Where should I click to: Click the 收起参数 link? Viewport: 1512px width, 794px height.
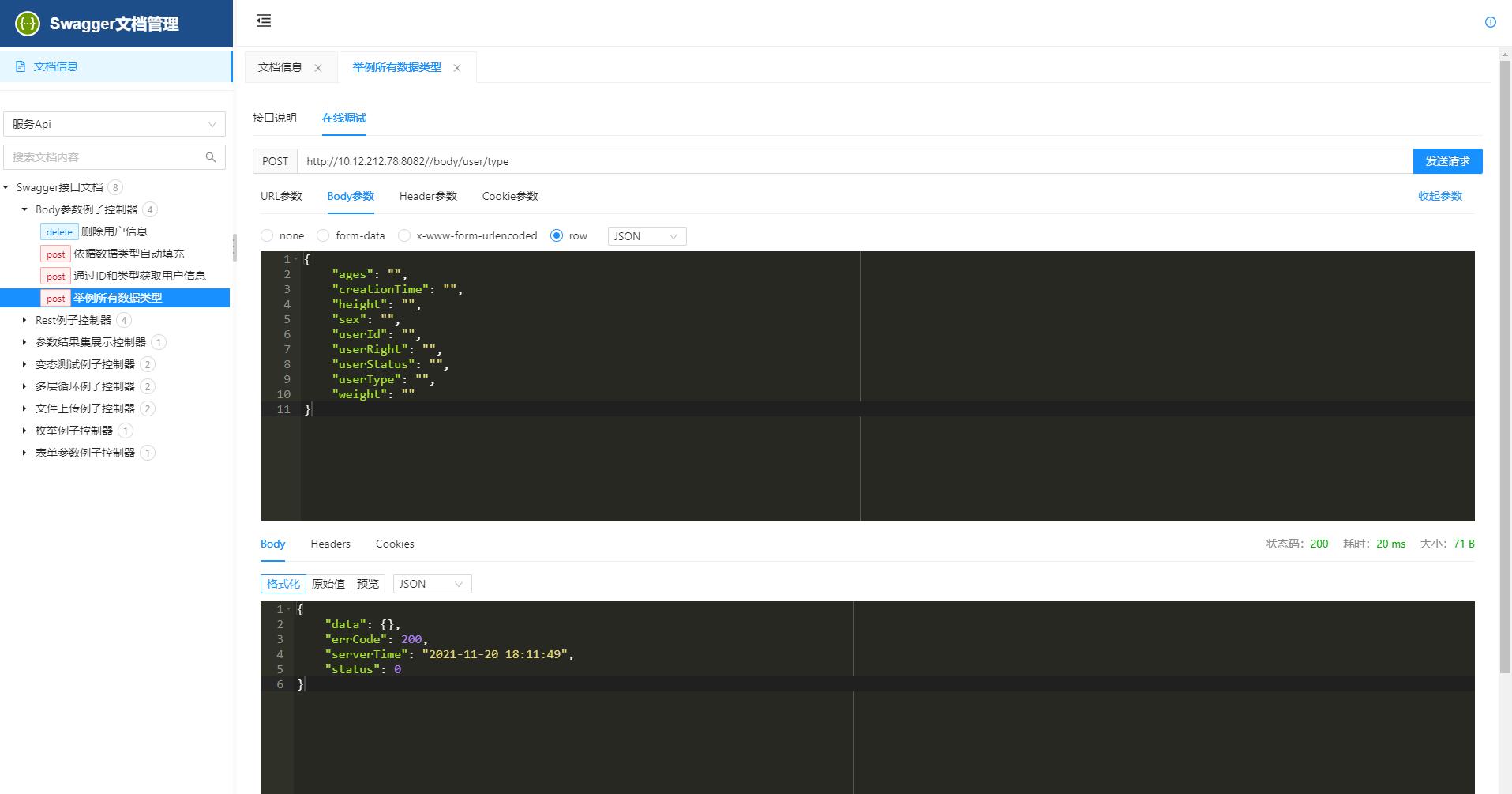click(1439, 196)
